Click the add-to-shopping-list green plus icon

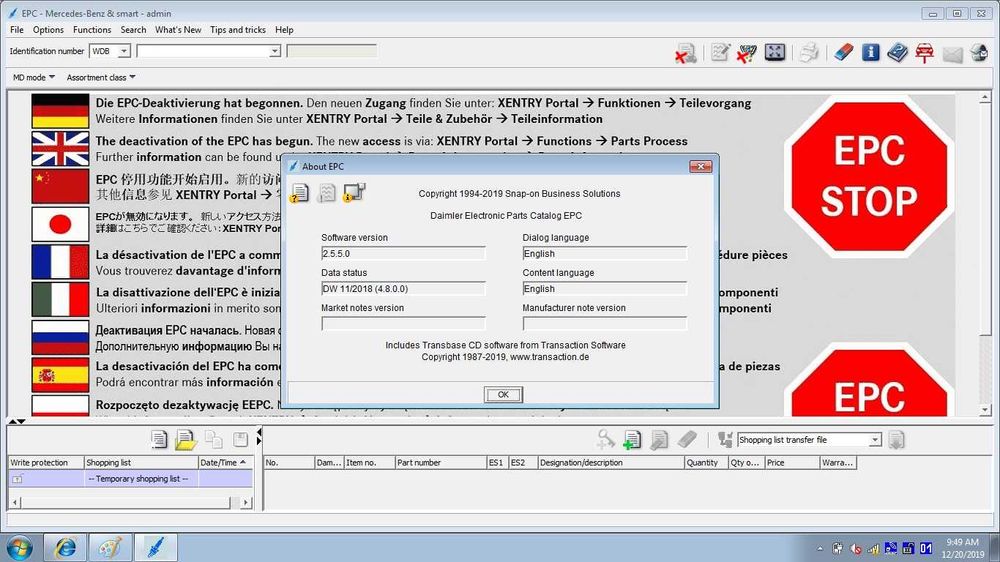632,440
